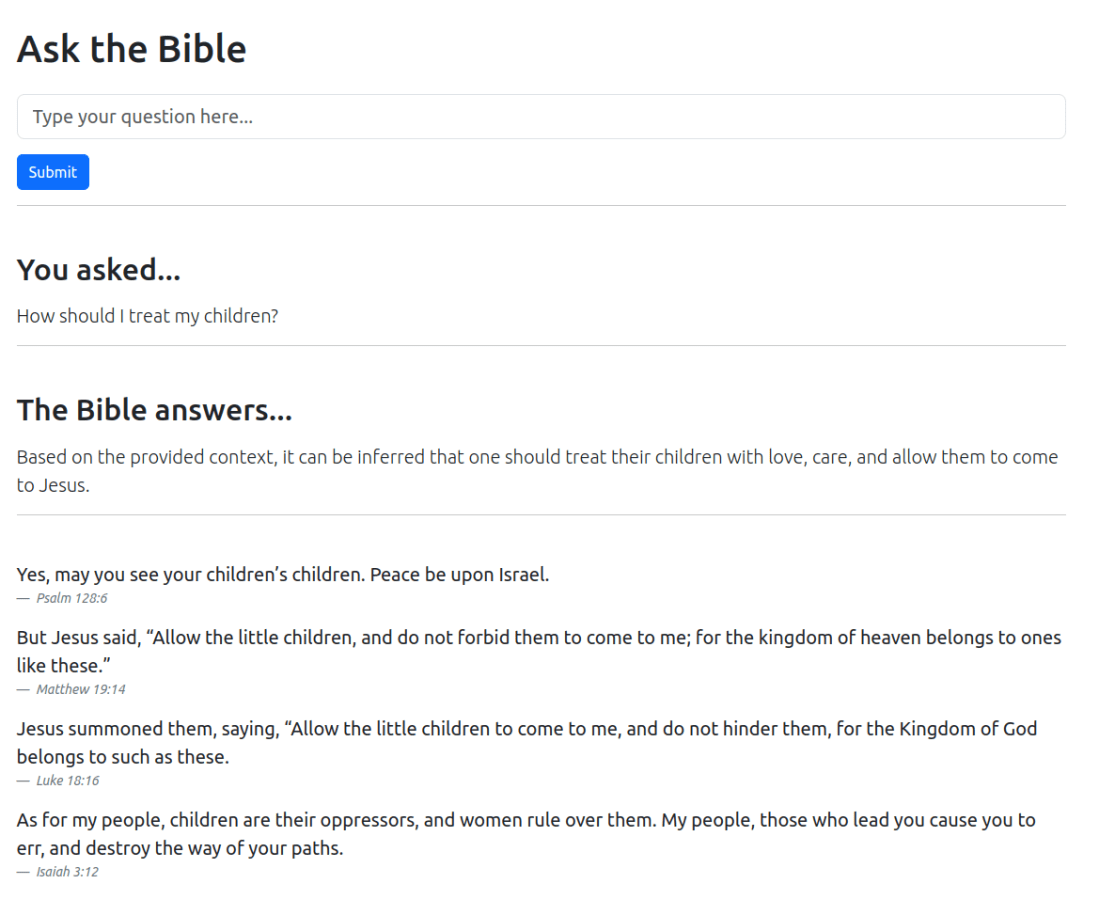Open the Matthew 19:14 reference
This screenshot has height=915, width=1099.
click(x=80, y=689)
